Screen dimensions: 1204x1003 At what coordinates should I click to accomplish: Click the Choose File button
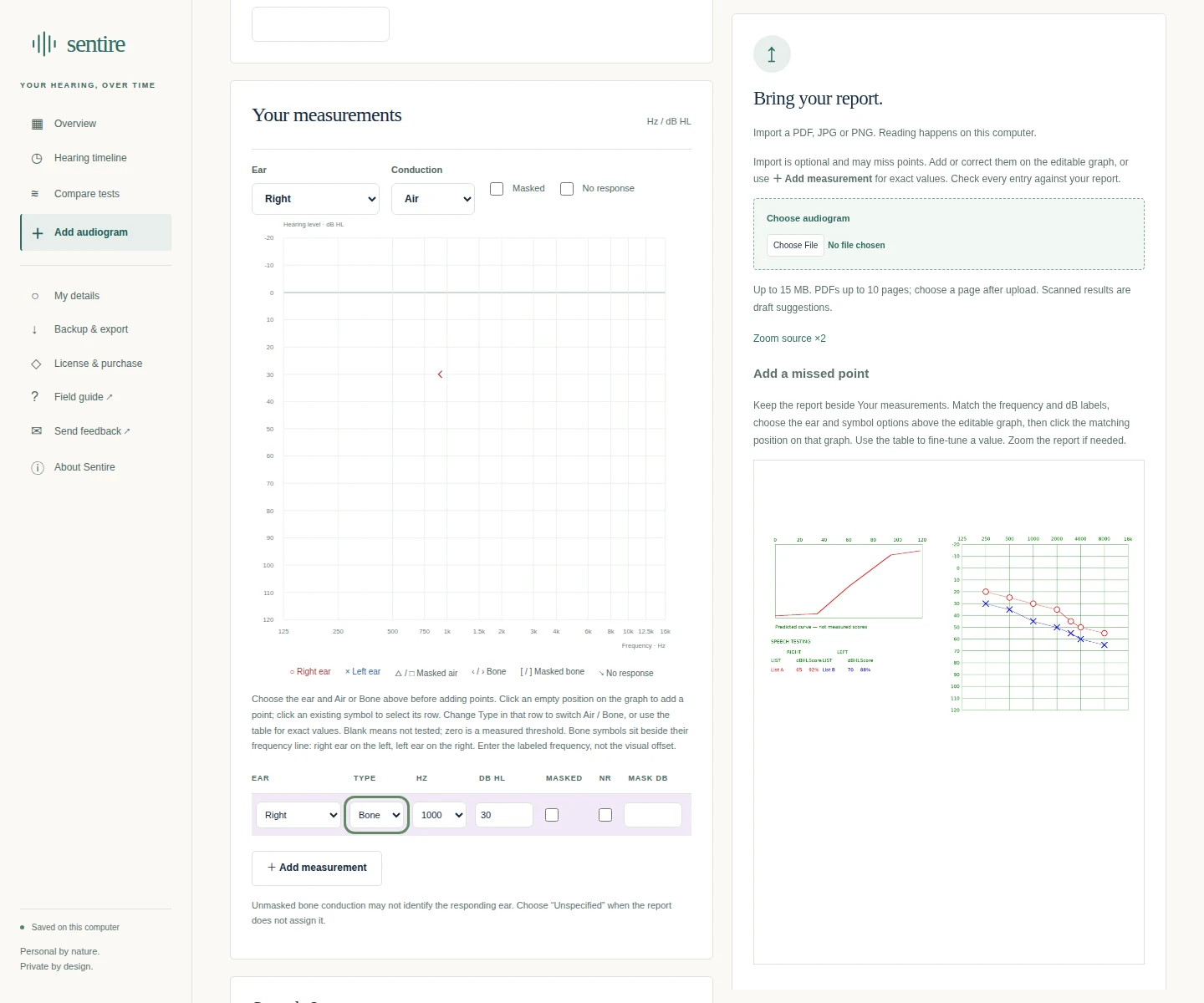point(795,245)
